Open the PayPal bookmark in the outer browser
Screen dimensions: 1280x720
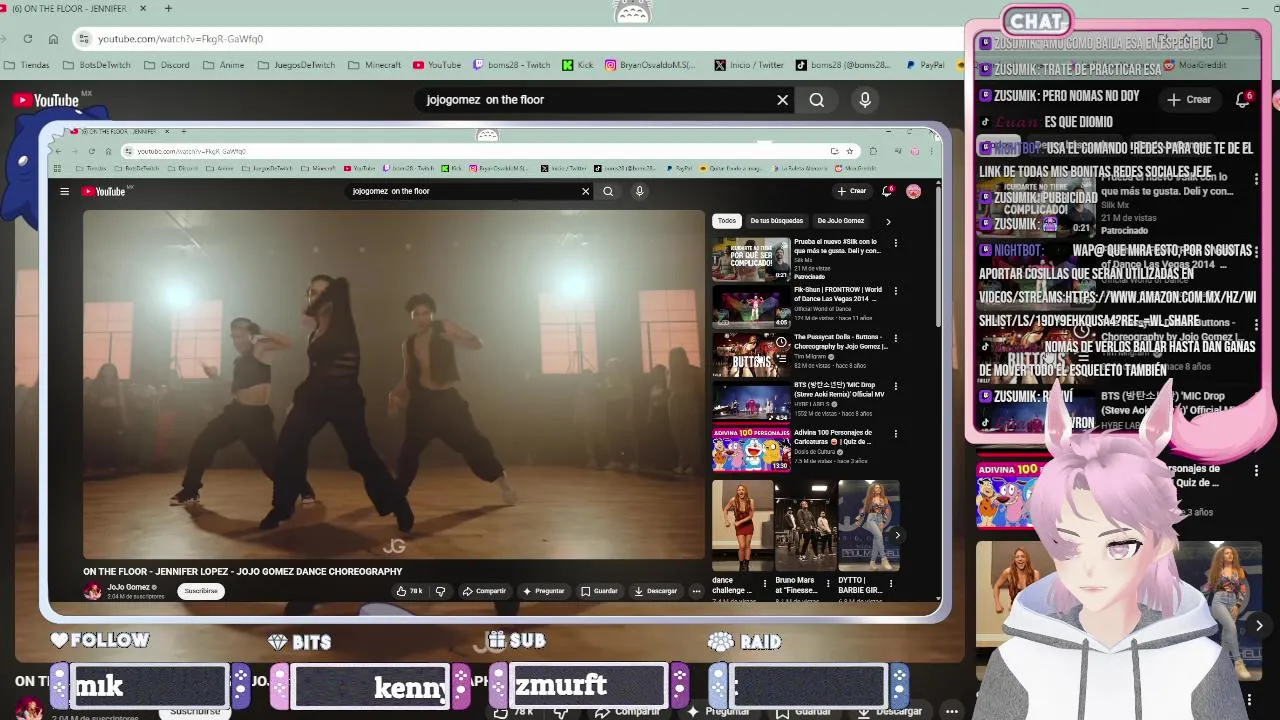click(925, 65)
